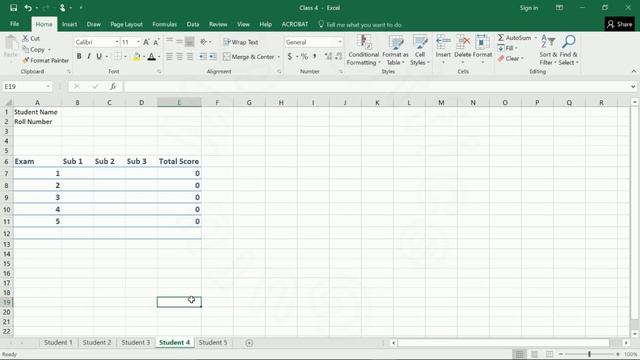Open the General number format dropdown
This screenshot has height=360, width=640.
tap(340, 42)
